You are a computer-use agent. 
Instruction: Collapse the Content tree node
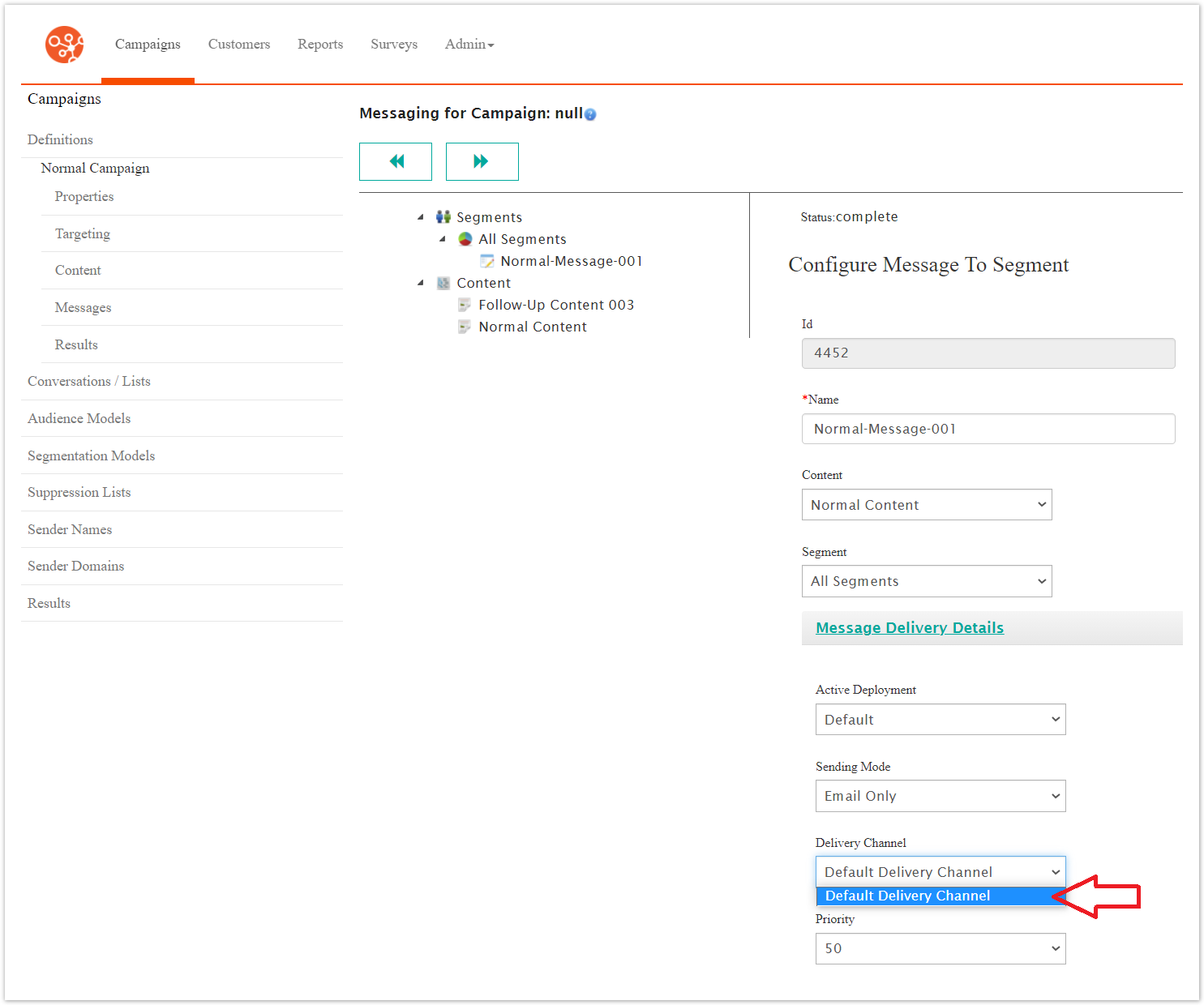(x=421, y=283)
